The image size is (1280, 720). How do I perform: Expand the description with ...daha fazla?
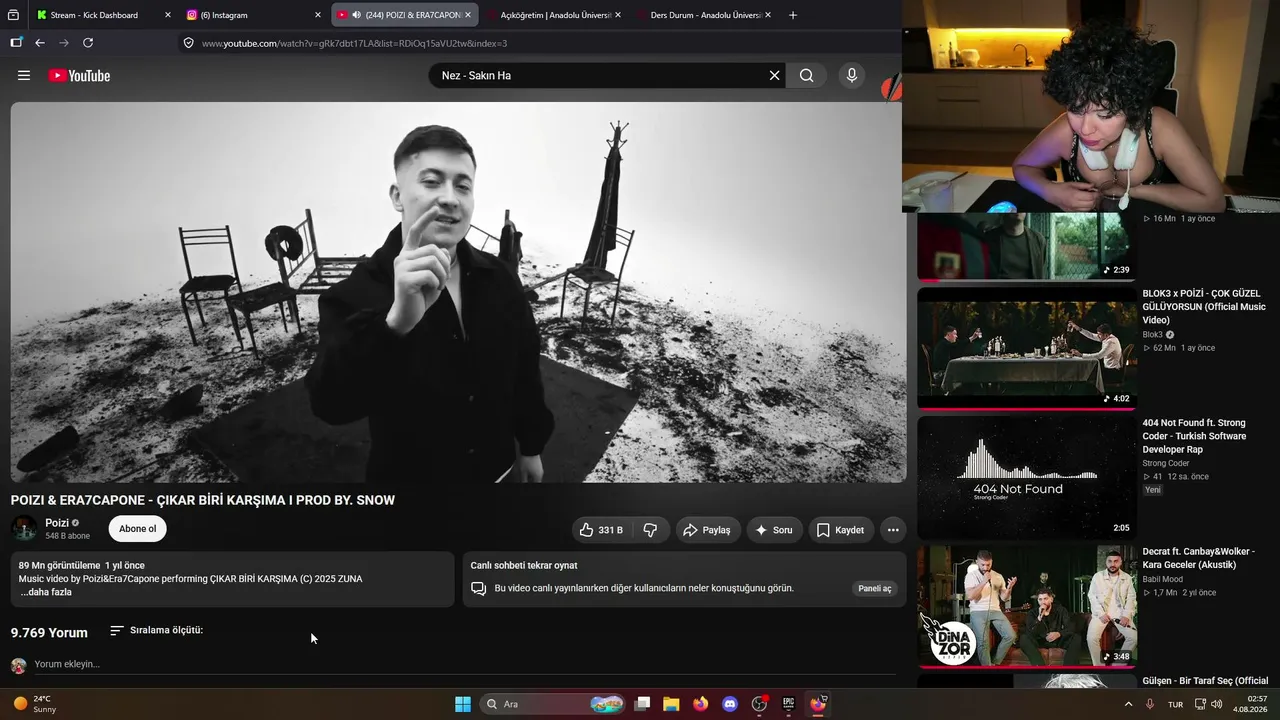tap(46, 592)
